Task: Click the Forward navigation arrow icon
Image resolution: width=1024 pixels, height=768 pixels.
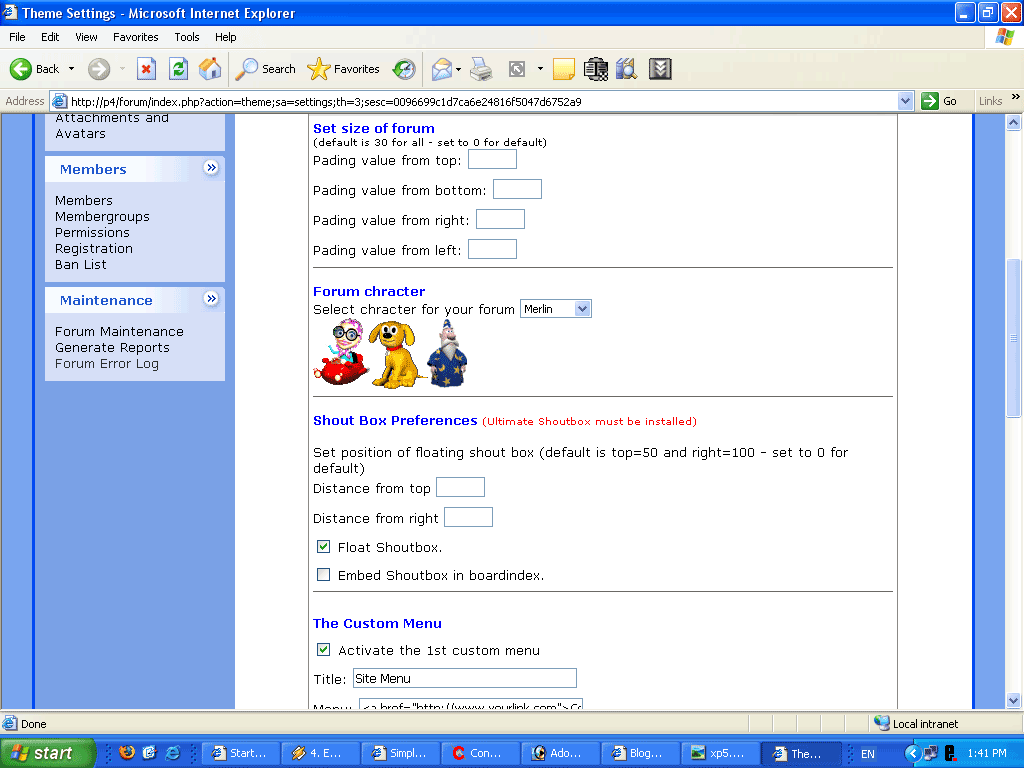Action: (x=99, y=69)
